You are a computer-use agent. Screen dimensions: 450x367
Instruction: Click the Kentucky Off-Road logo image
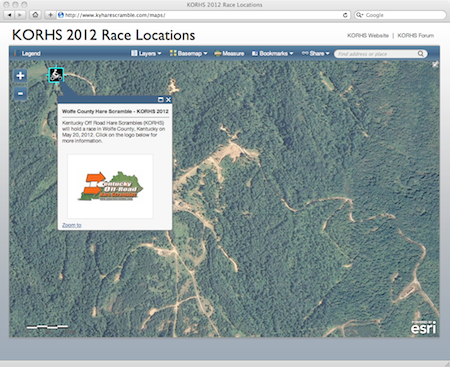point(110,186)
